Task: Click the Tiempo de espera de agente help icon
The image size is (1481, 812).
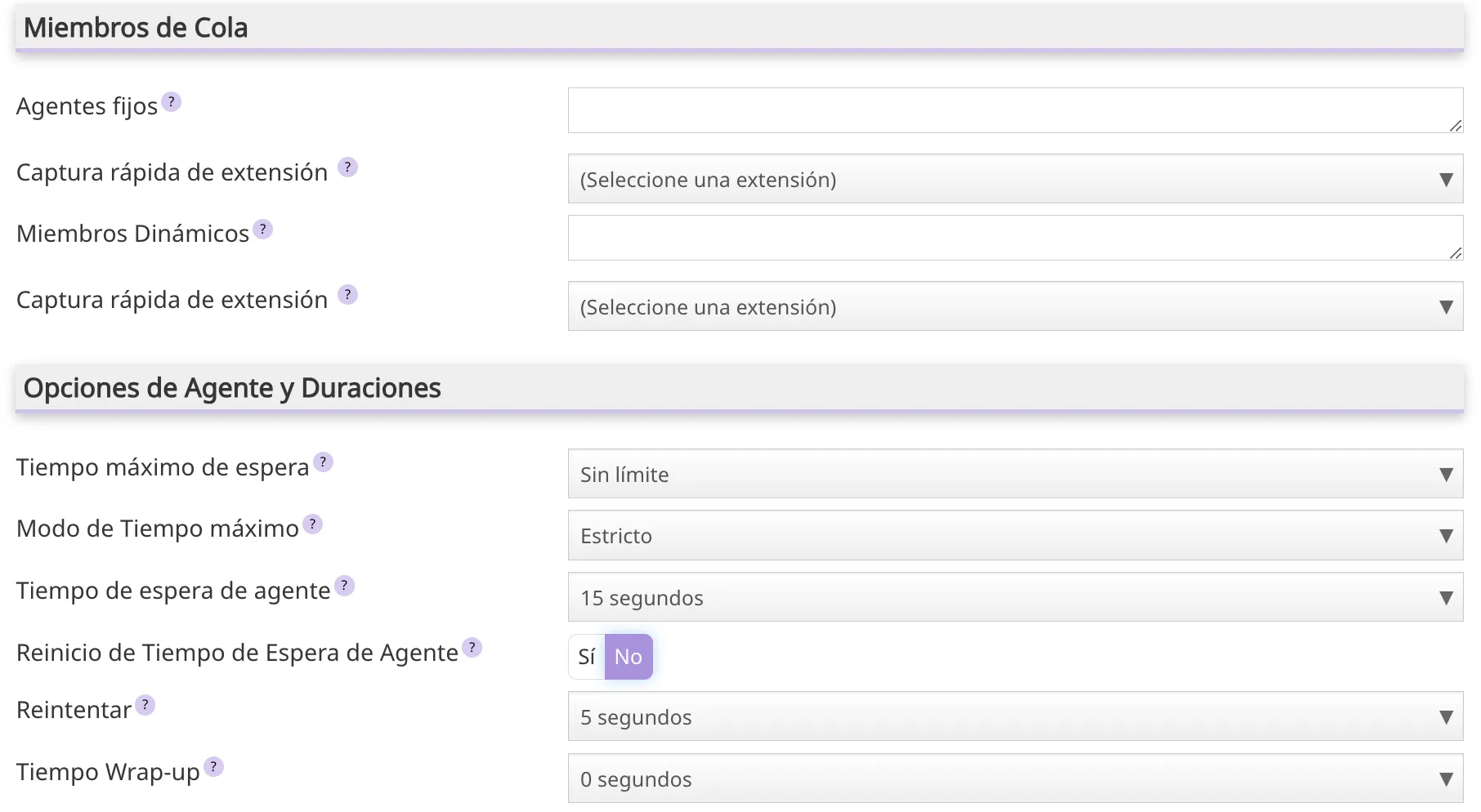Action: (x=344, y=586)
